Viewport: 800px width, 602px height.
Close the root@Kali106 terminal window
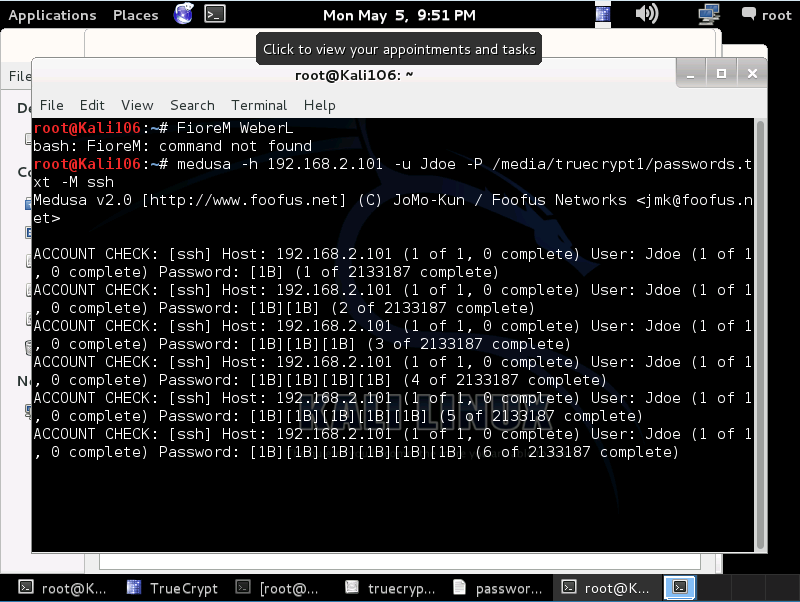(752, 74)
